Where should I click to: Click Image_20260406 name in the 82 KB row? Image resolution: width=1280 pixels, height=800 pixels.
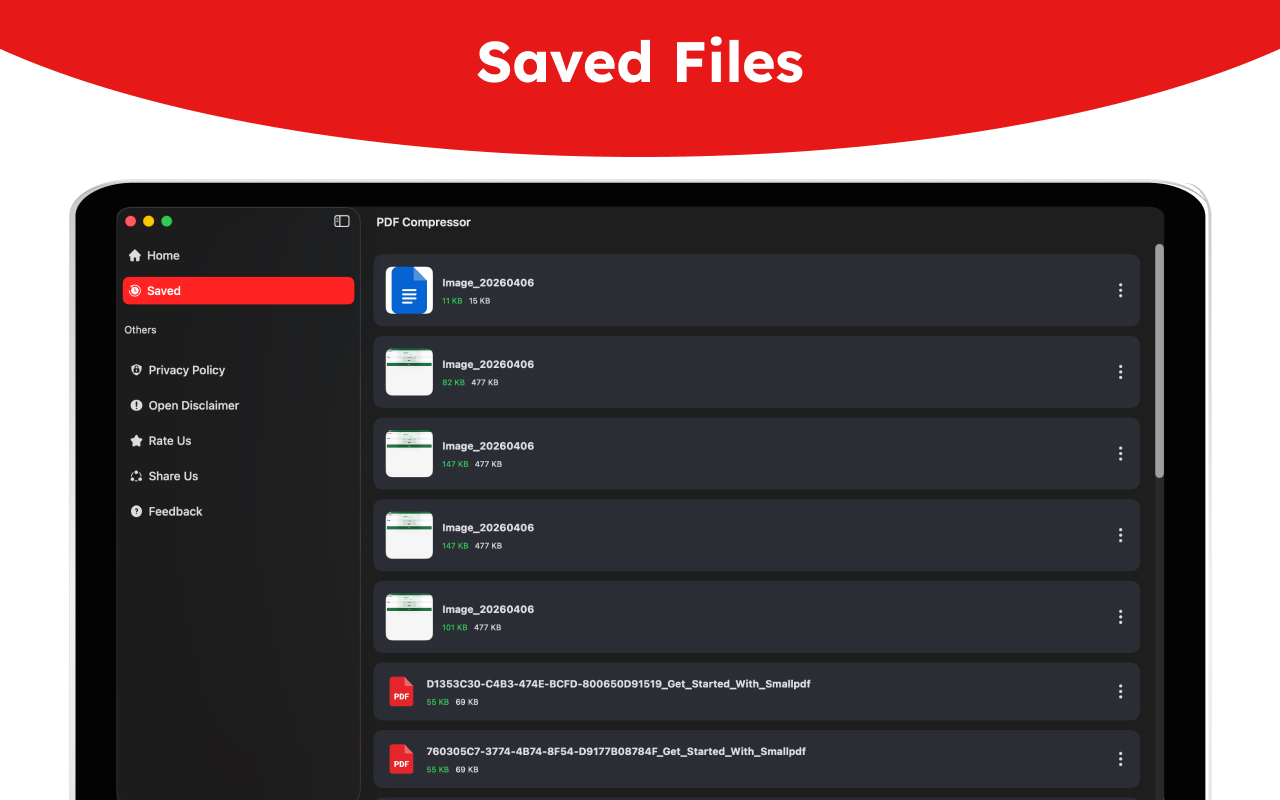(488, 365)
